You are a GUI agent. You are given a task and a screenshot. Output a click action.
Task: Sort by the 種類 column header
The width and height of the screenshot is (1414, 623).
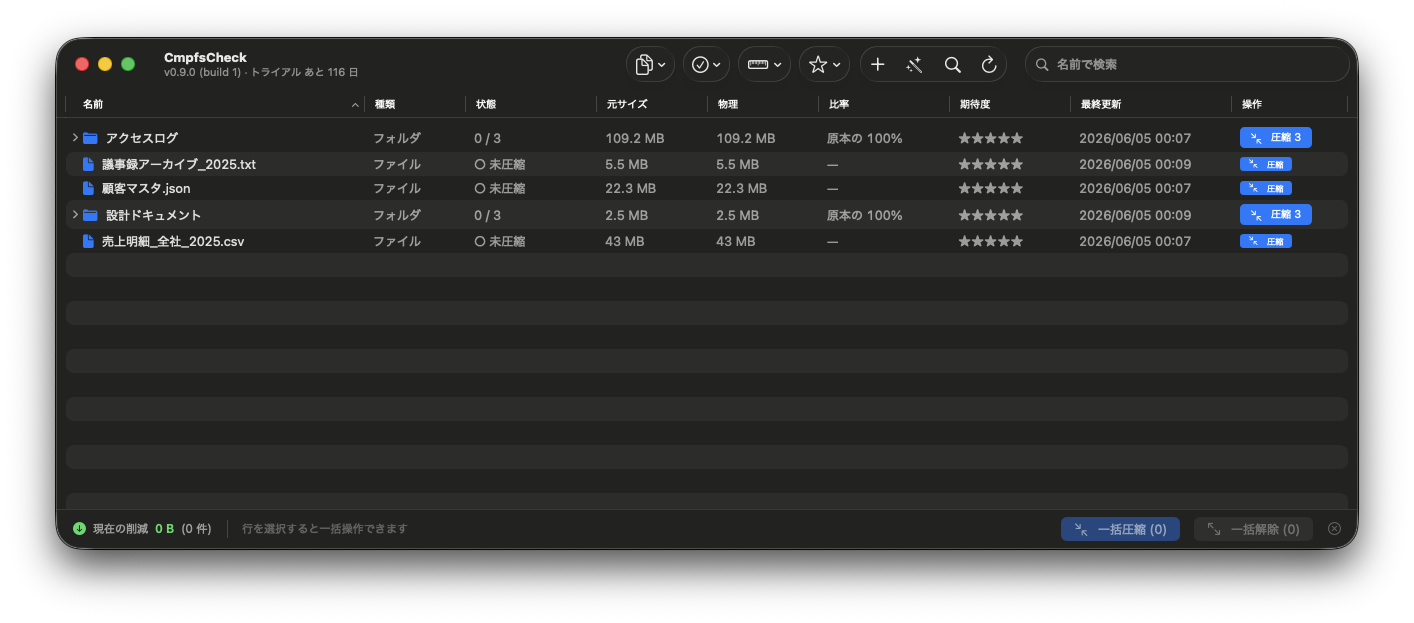pyautogui.click(x=385, y=104)
